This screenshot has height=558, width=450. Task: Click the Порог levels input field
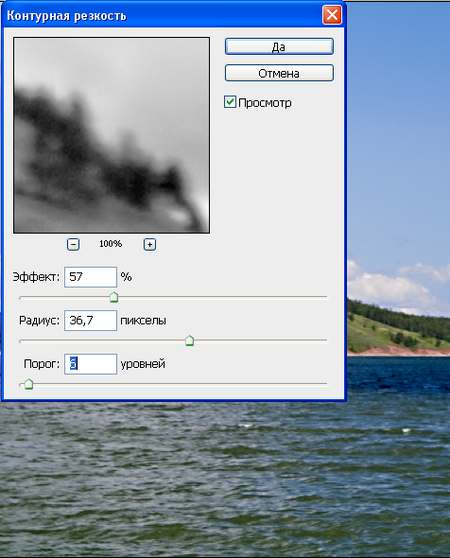click(x=90, y=364)
